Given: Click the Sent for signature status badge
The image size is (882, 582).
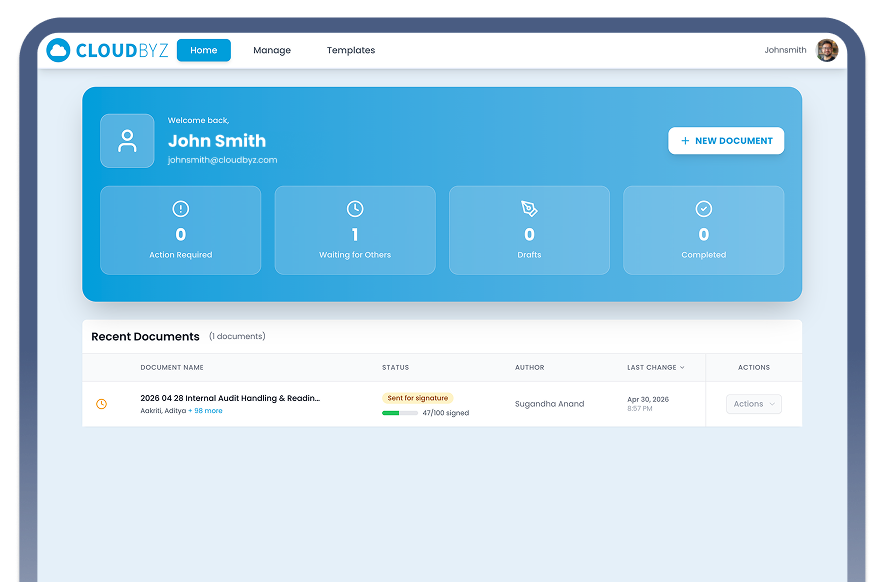Looking at the screenshot, I should pyautogui.click(x=417, y=398).
